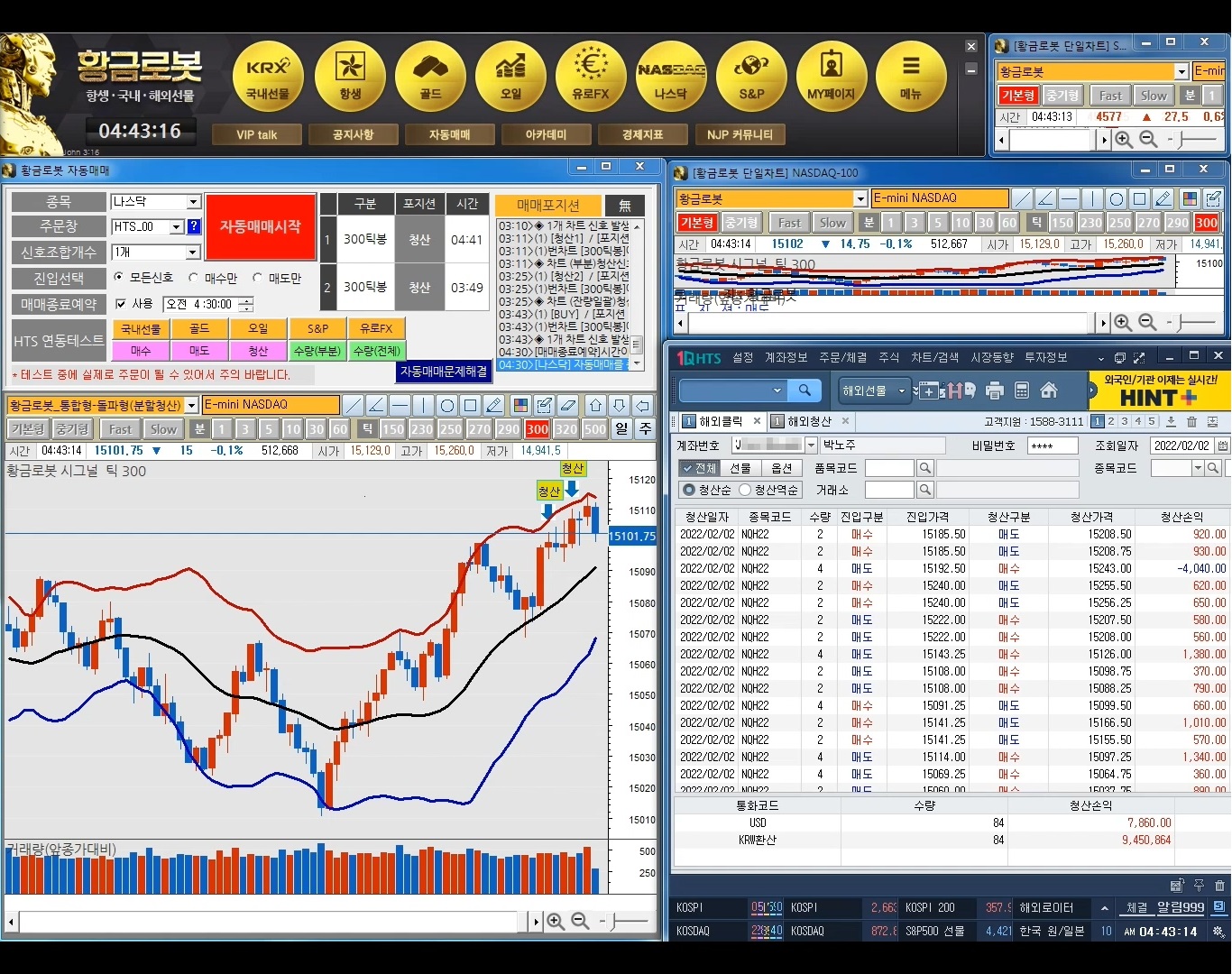Open the 유로FX gold button
1232x974 pixels.
coord(591,77)
